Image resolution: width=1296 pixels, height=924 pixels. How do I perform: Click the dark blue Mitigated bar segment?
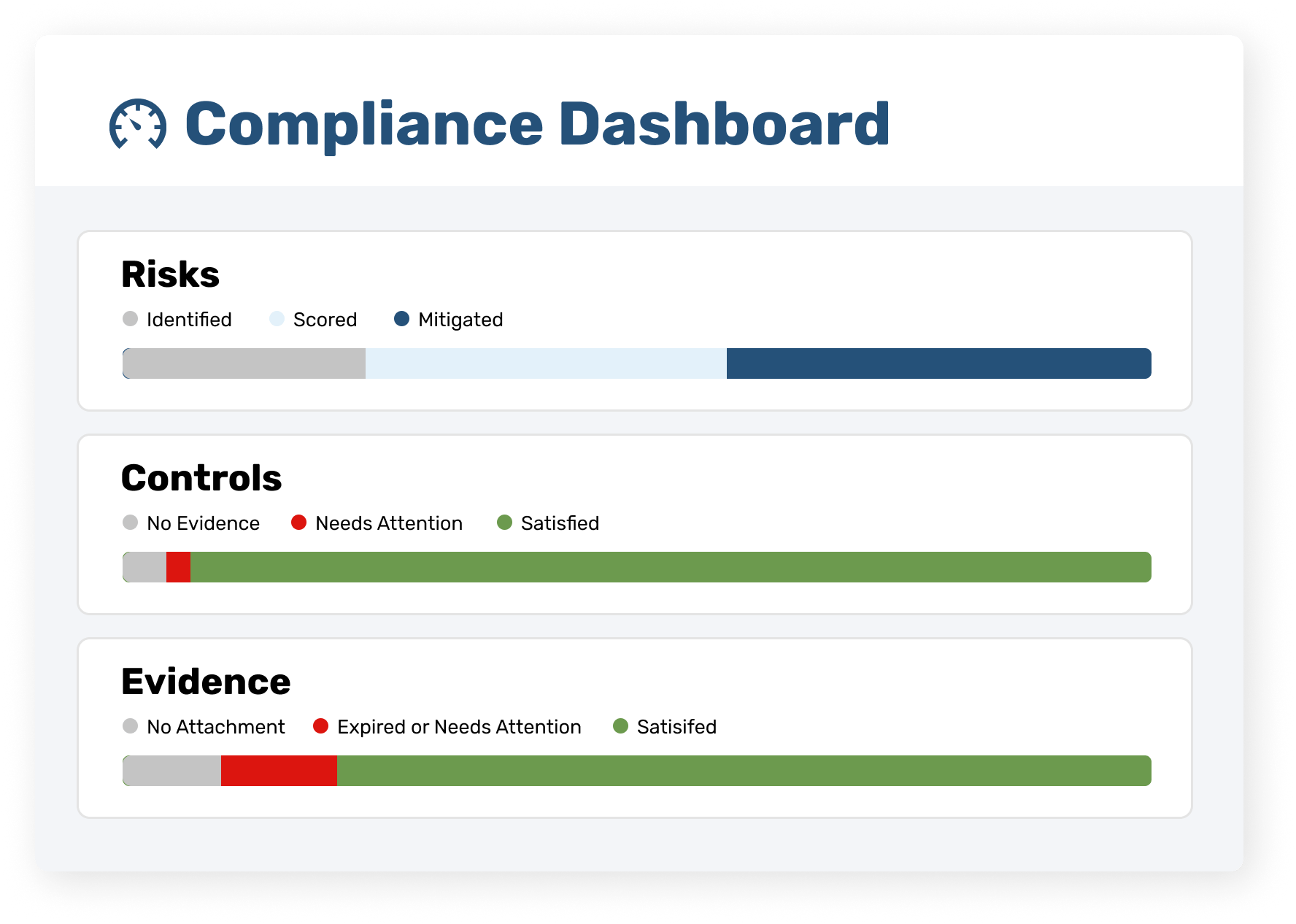pos(938,363)
